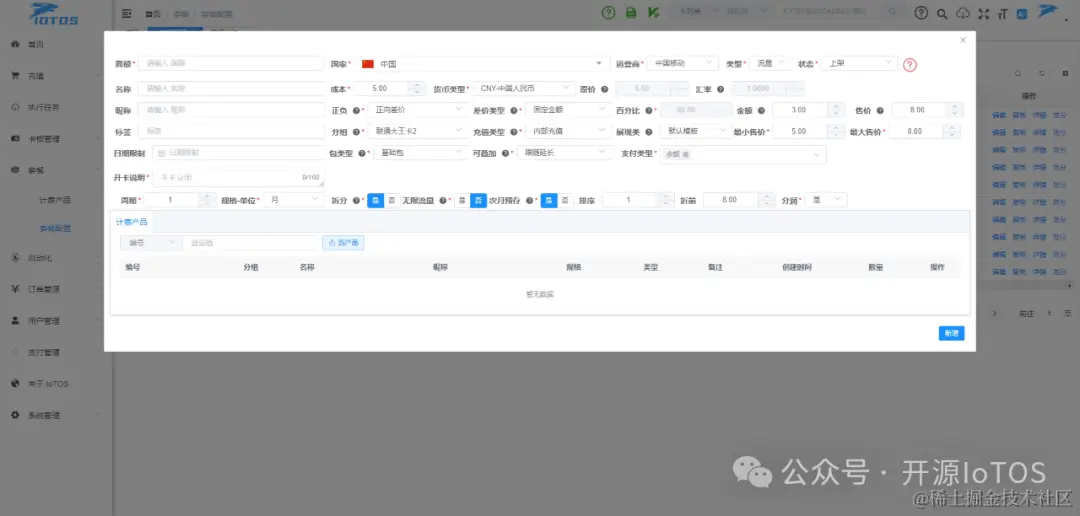Set 拆分 to 否

pos(392,200)
